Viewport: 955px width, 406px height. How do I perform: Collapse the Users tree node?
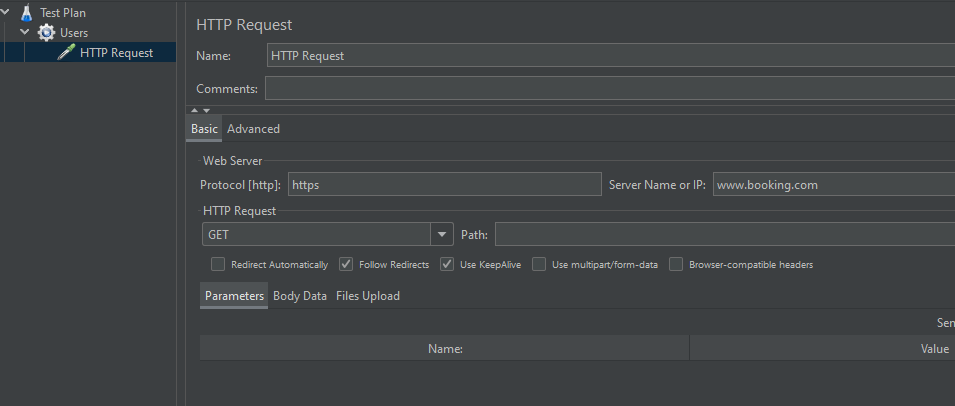(x=25, y=33)
